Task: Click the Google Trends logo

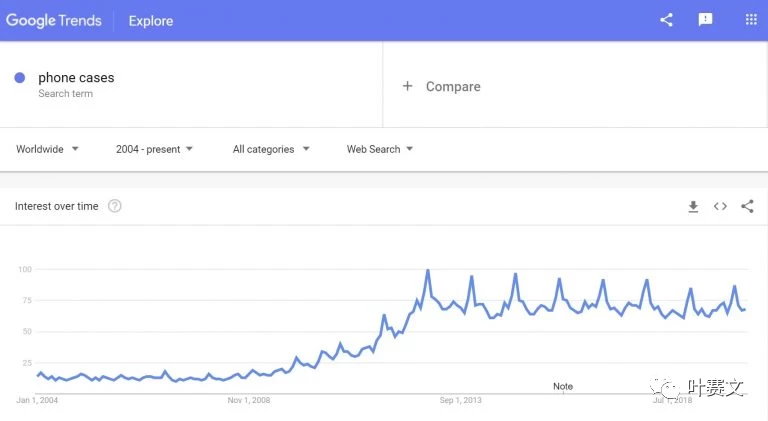Action: 54,21
